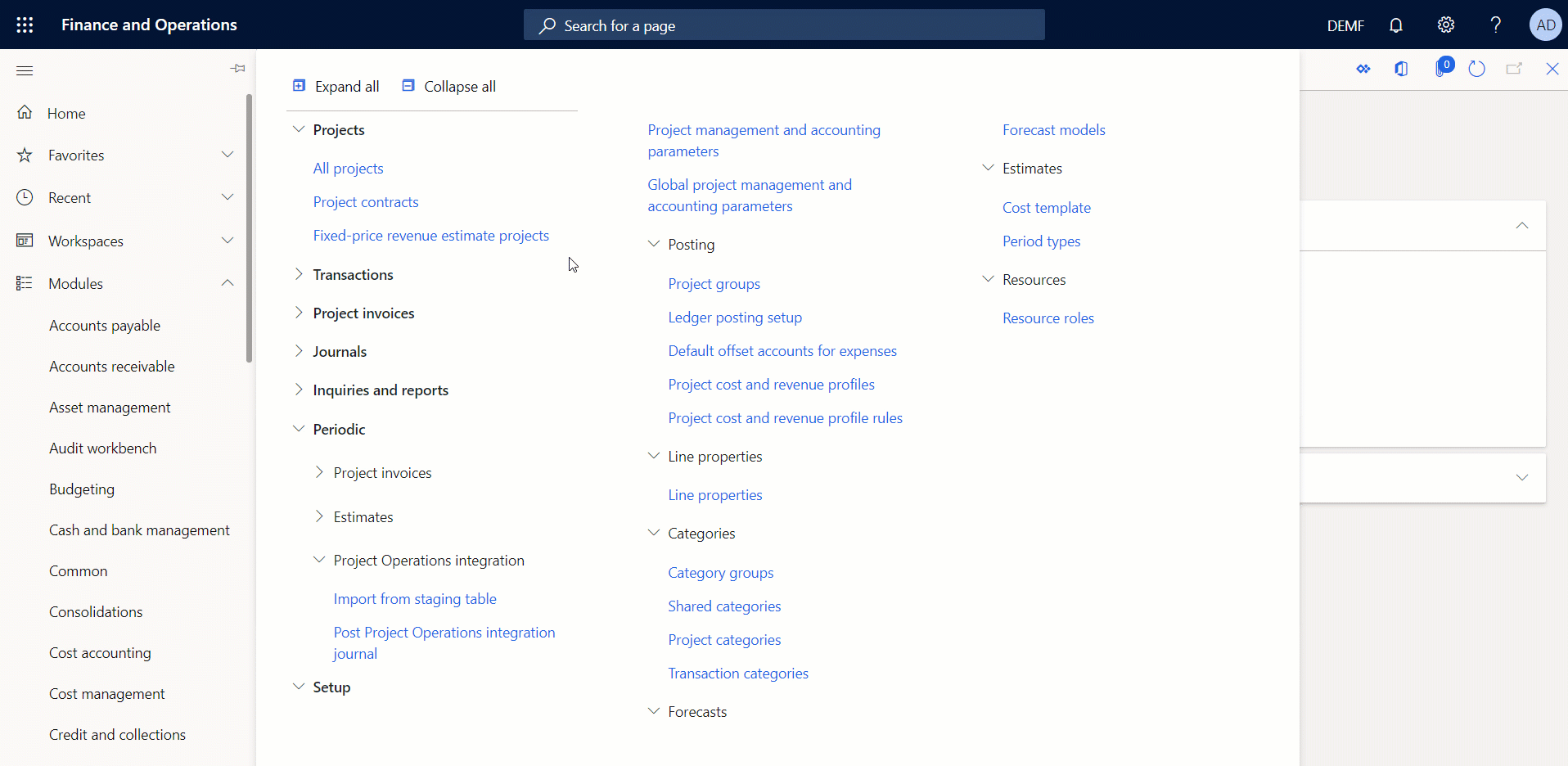Click the Workspaces icon
1568x766 pixels.
click(x=25, y=241)
